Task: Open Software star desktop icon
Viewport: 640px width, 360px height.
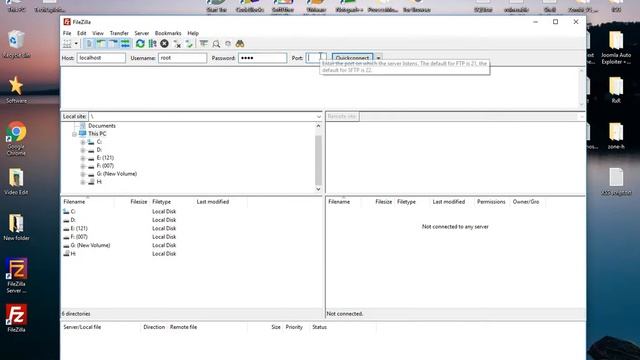Action: pos(16,89)
